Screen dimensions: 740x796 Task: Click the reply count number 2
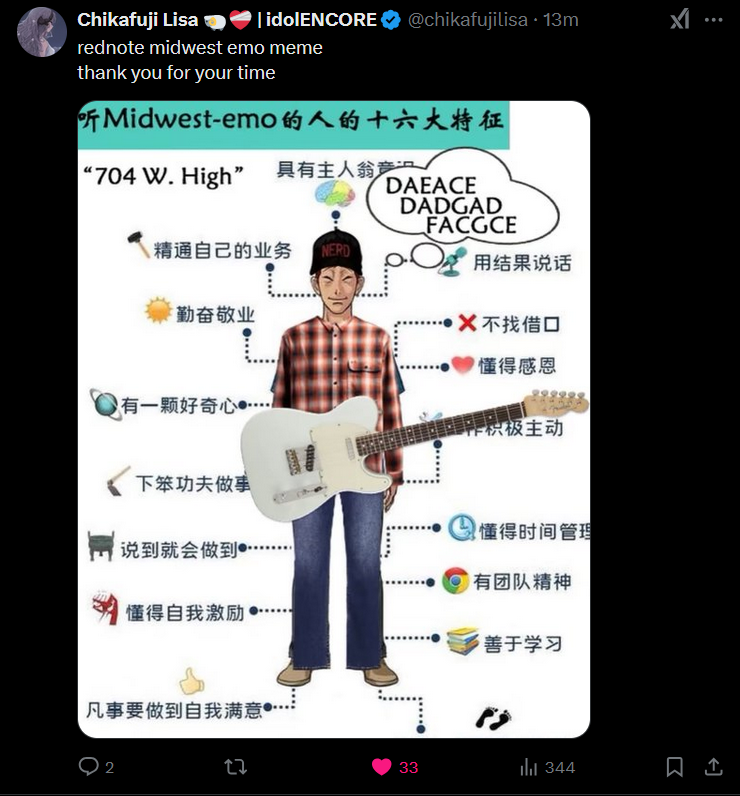click(110, 768)
